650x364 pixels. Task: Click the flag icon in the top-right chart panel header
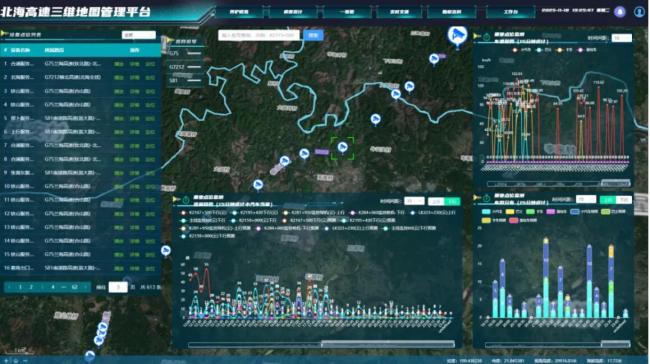coord(477,36)
